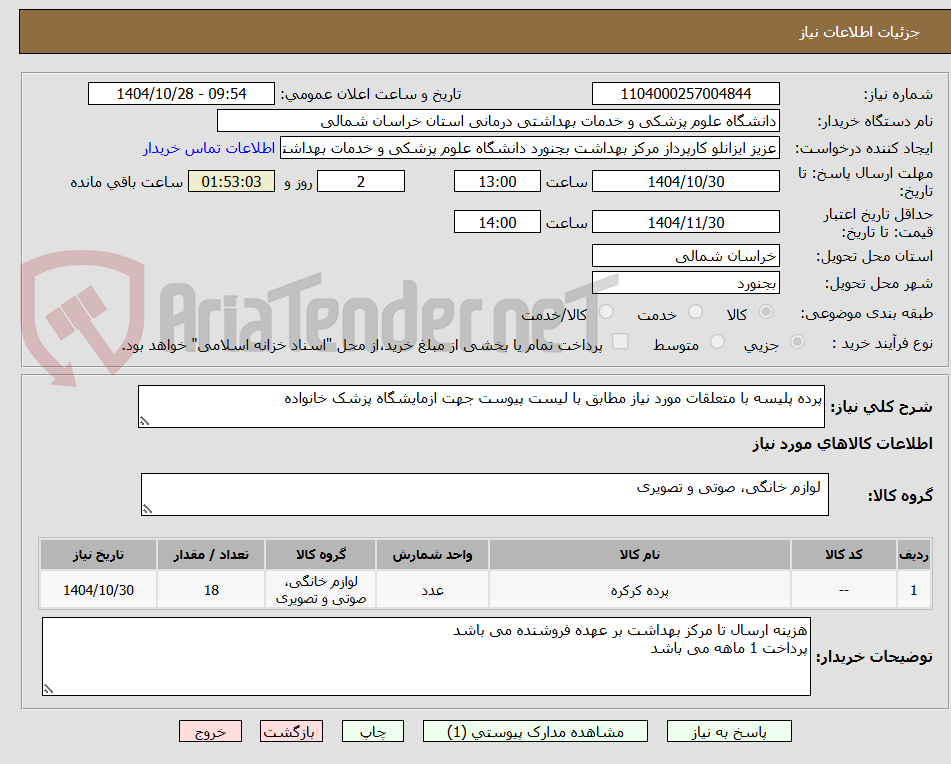951x764 pixels.
Task: Click the تاریخ نیاز column header
Action: (x=98, y=555)
